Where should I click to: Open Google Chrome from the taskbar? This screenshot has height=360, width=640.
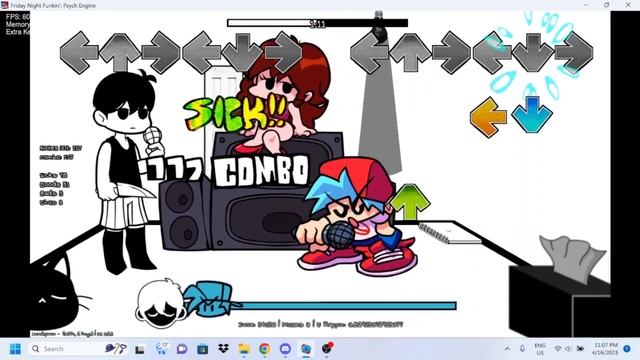(x=264, y=349)
